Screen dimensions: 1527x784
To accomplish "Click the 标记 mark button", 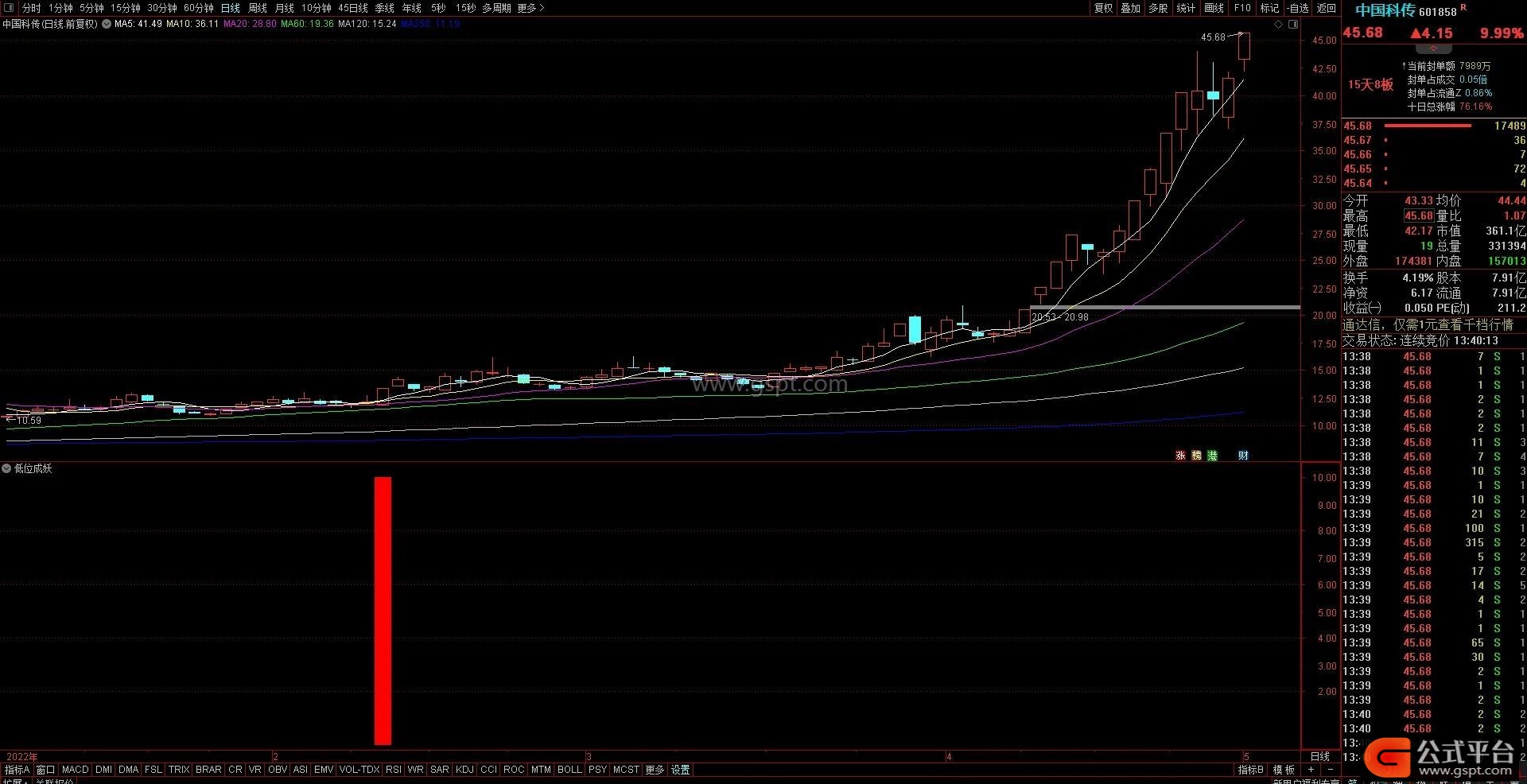I will coord(1270,8).
